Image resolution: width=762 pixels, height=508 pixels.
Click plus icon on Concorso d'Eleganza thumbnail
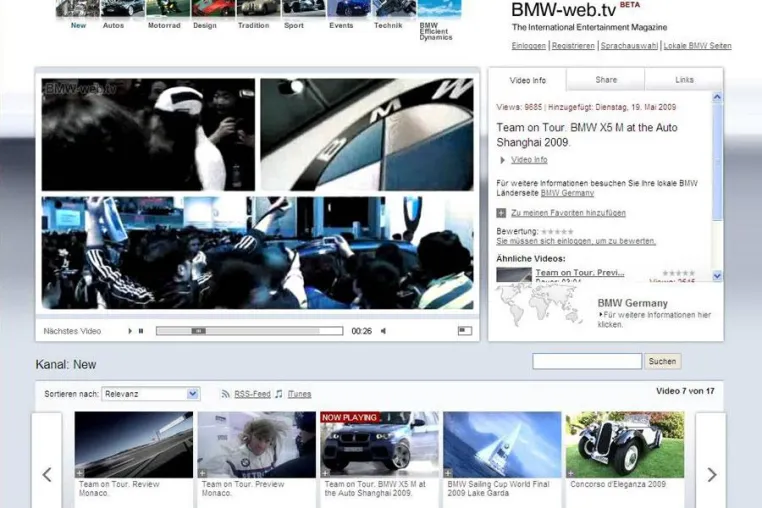[571, 473]
